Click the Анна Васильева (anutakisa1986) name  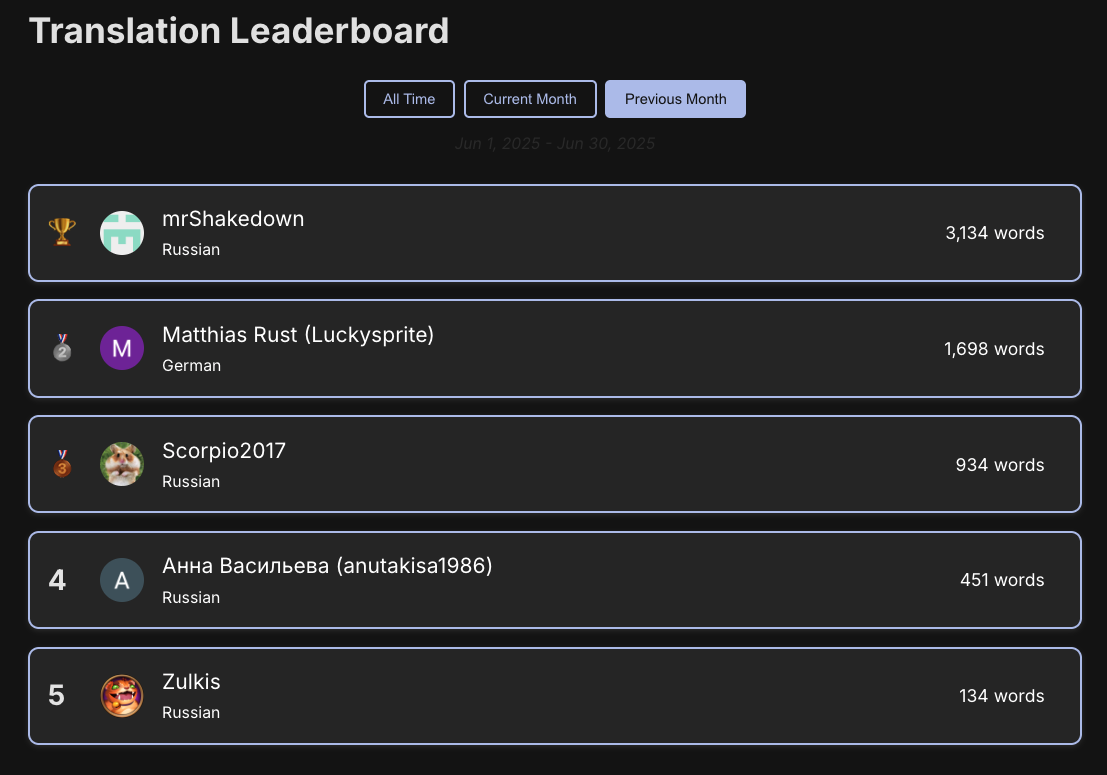coord(327,566)
